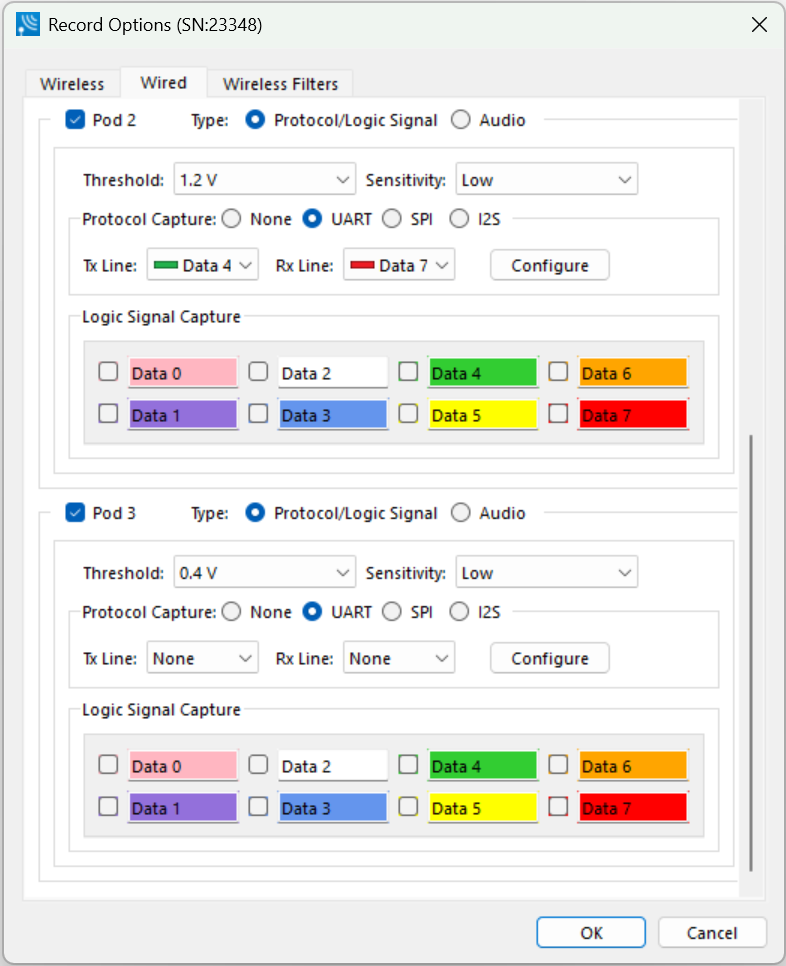This screenshot has height=966, width=786.
Task: Enable Pod 3 Data 3 logic capture checkbox
Action: [258, 806]
